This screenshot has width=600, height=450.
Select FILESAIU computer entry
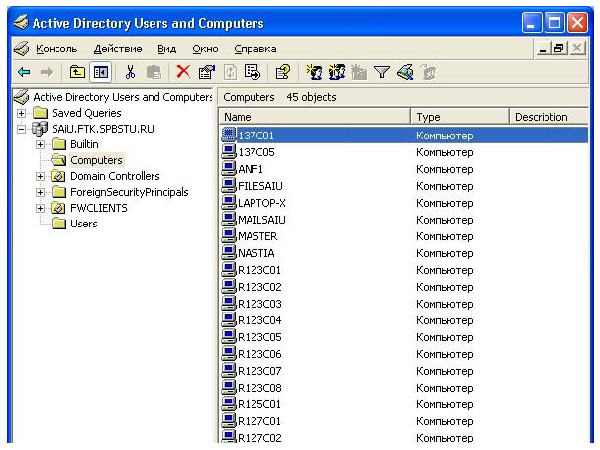[x=260, y=186]
